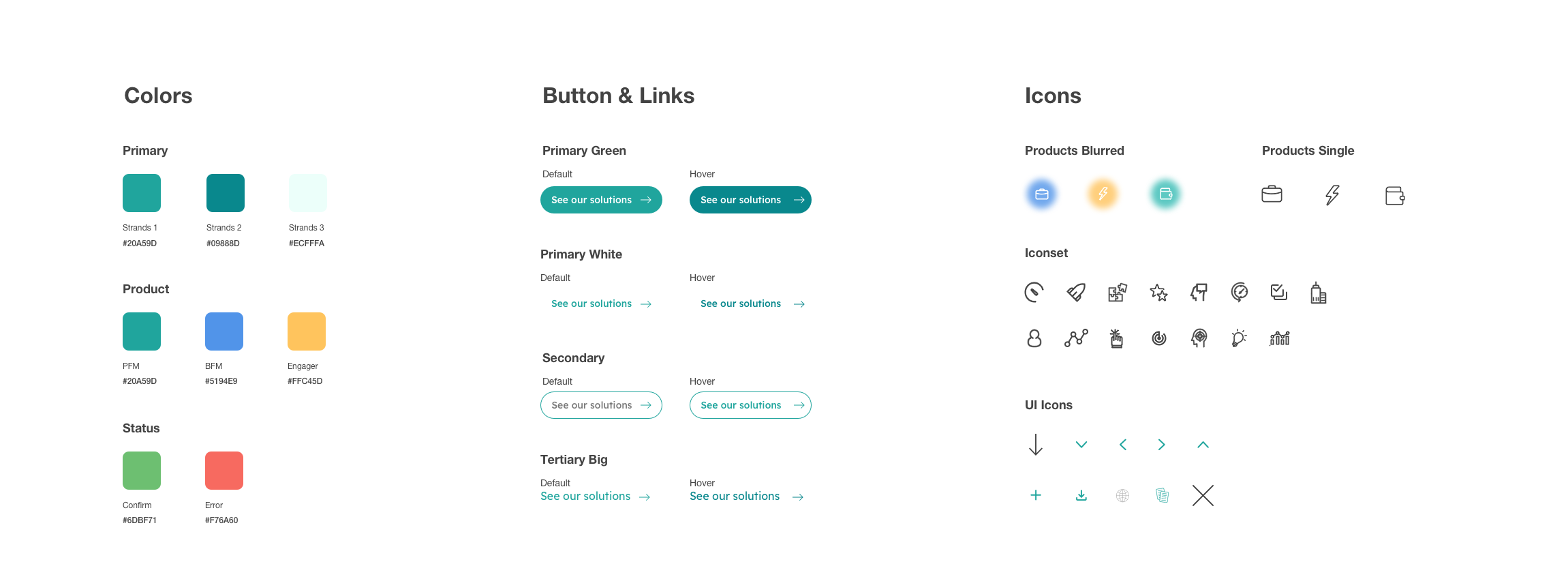Click the single outline lightning bolt icon
The image size is (1568, 577).
pyautogui.click(x=1332, y=195)
